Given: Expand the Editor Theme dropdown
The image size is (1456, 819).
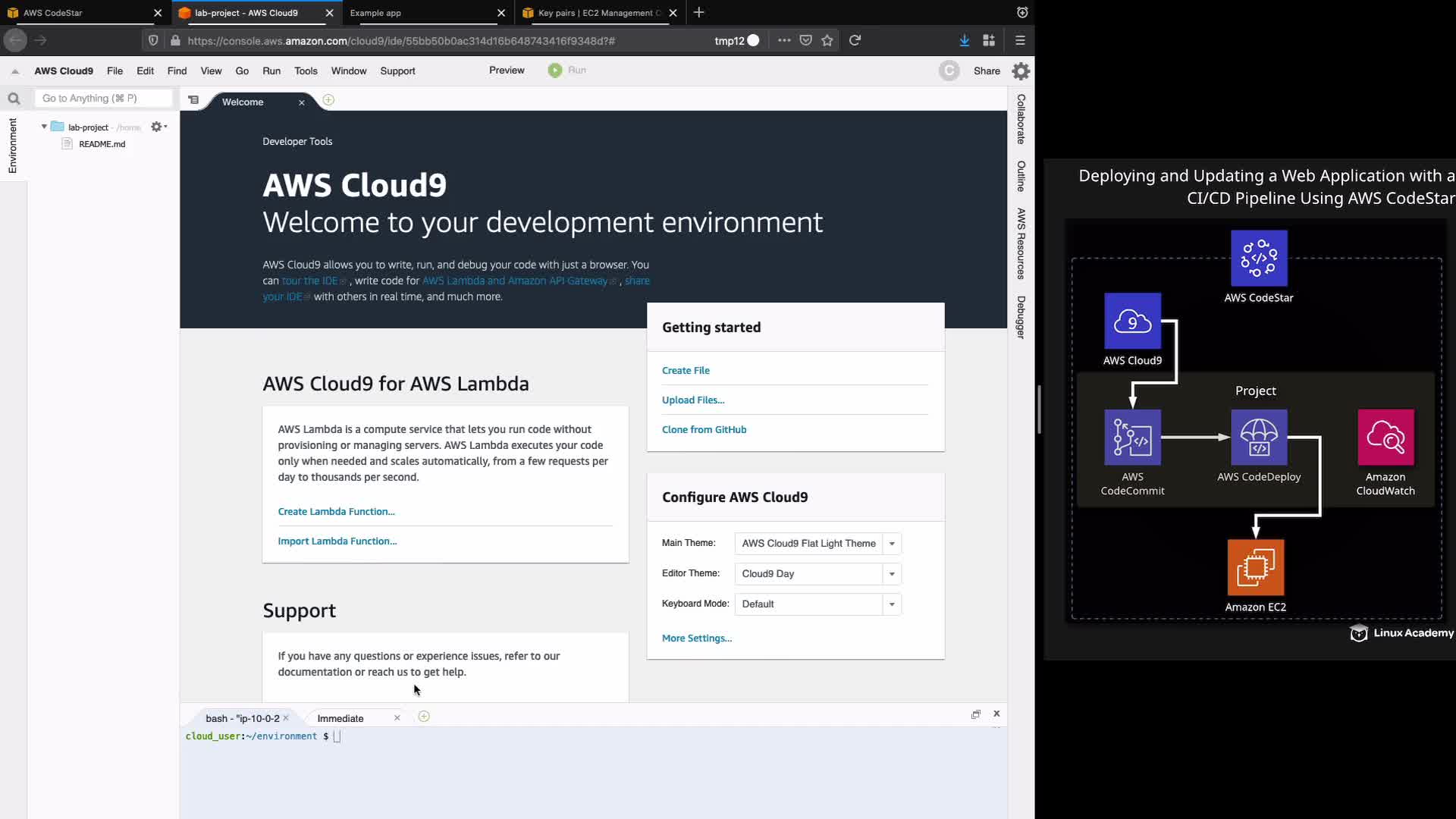Looking at the screenshot, I should (x=892, y=574).
